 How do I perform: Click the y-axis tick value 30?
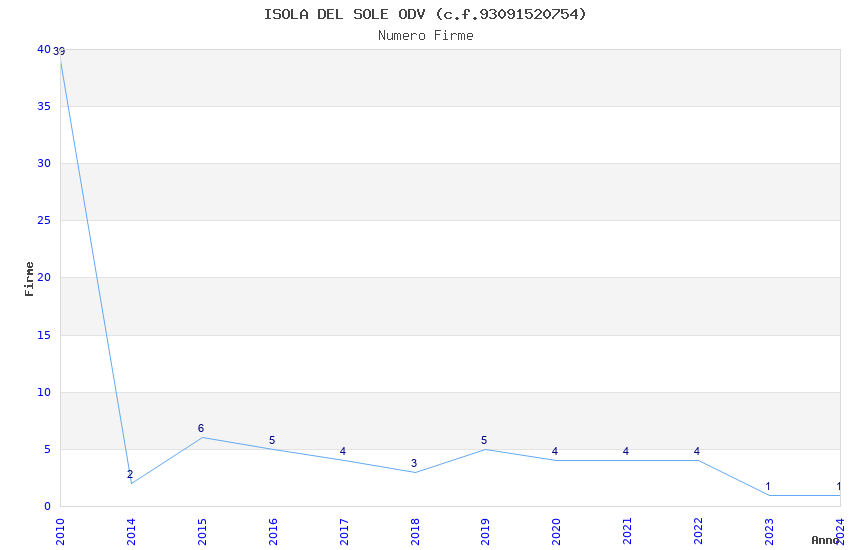(44, 163)
